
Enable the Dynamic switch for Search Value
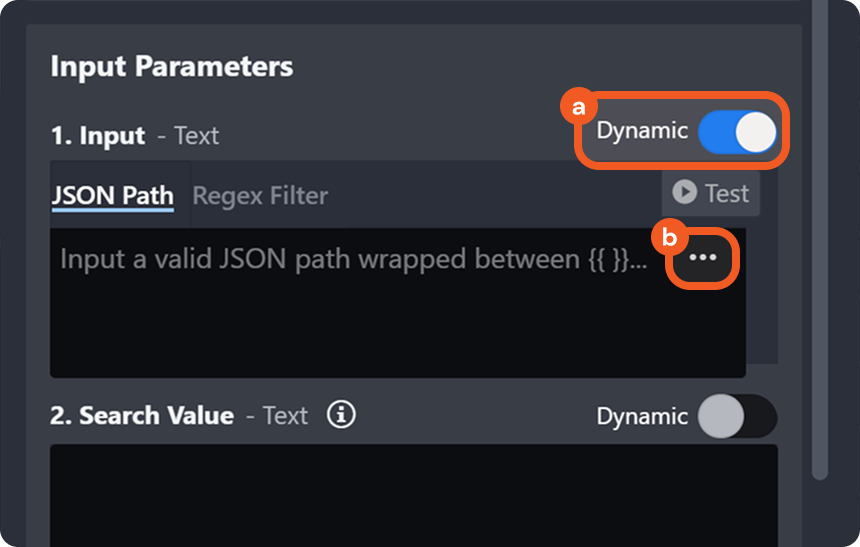(x=736, y=416)
